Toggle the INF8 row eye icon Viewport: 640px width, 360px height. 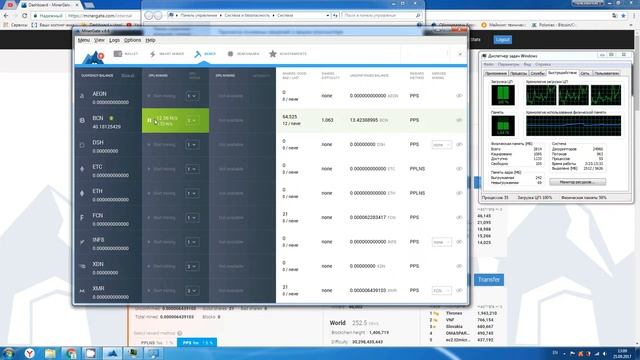point(459,242)
